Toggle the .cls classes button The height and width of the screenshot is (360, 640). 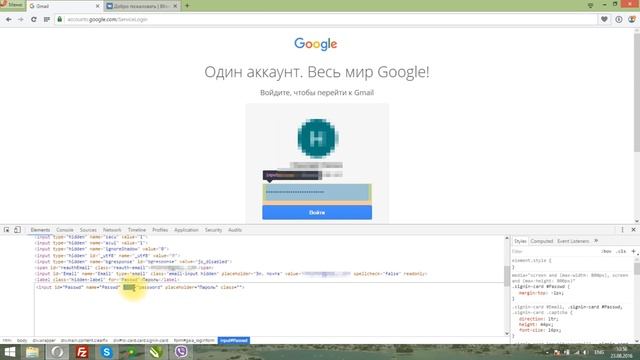point(621,251)
